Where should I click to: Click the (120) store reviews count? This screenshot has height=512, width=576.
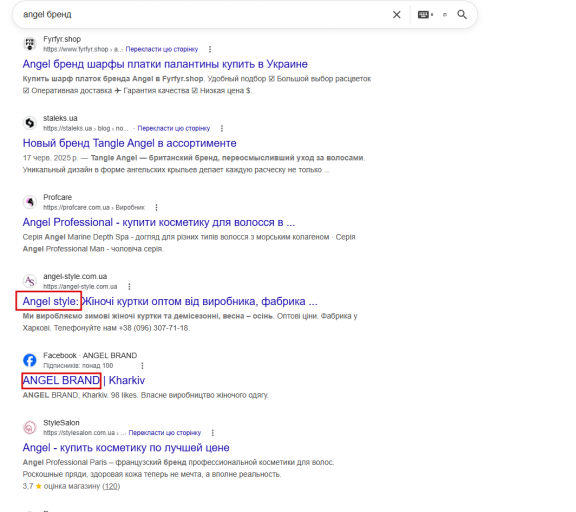111,486
